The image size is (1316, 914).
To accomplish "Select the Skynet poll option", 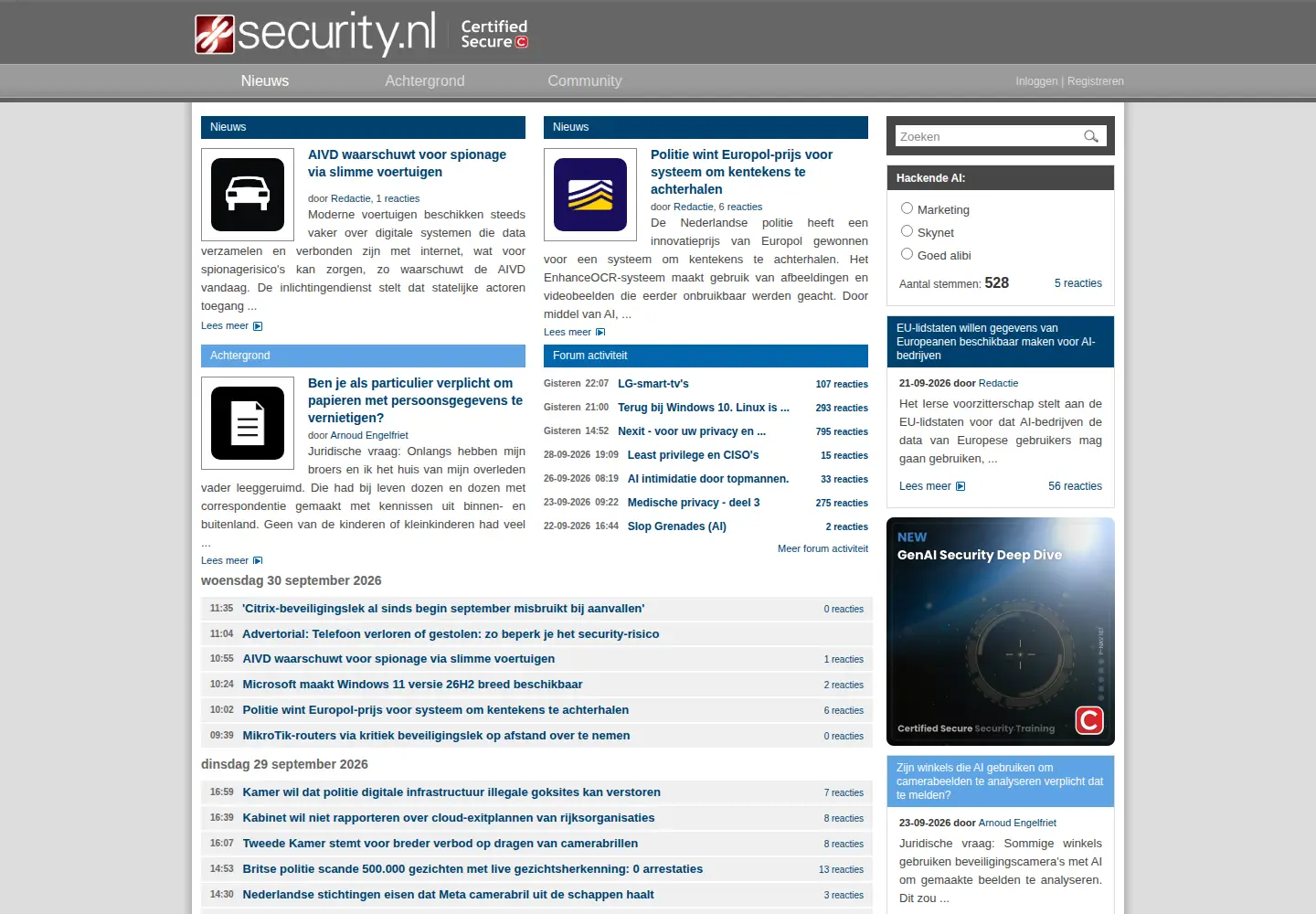I will click(907, 231).
